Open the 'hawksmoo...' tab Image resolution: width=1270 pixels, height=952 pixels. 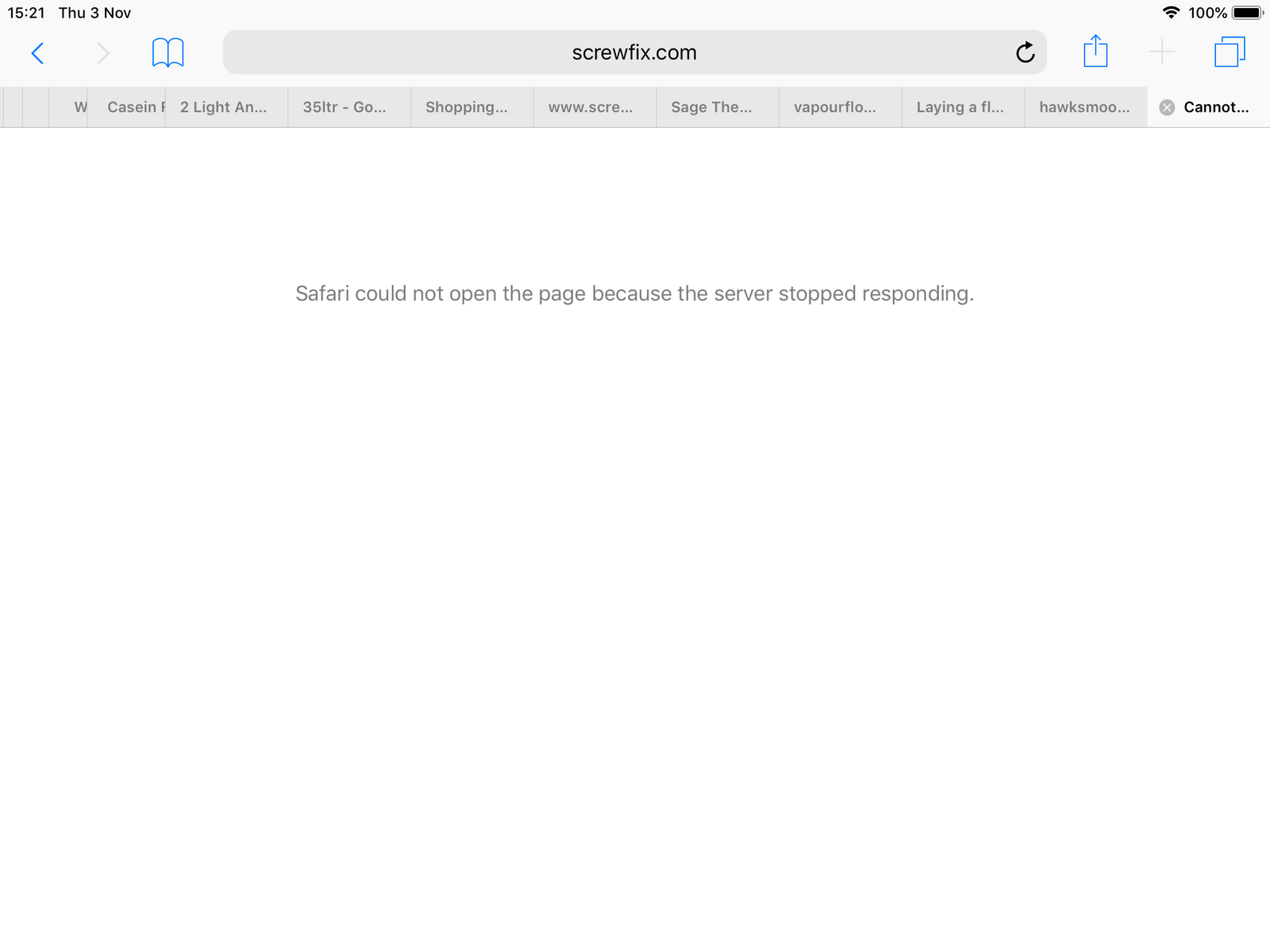click(1084, 107)
